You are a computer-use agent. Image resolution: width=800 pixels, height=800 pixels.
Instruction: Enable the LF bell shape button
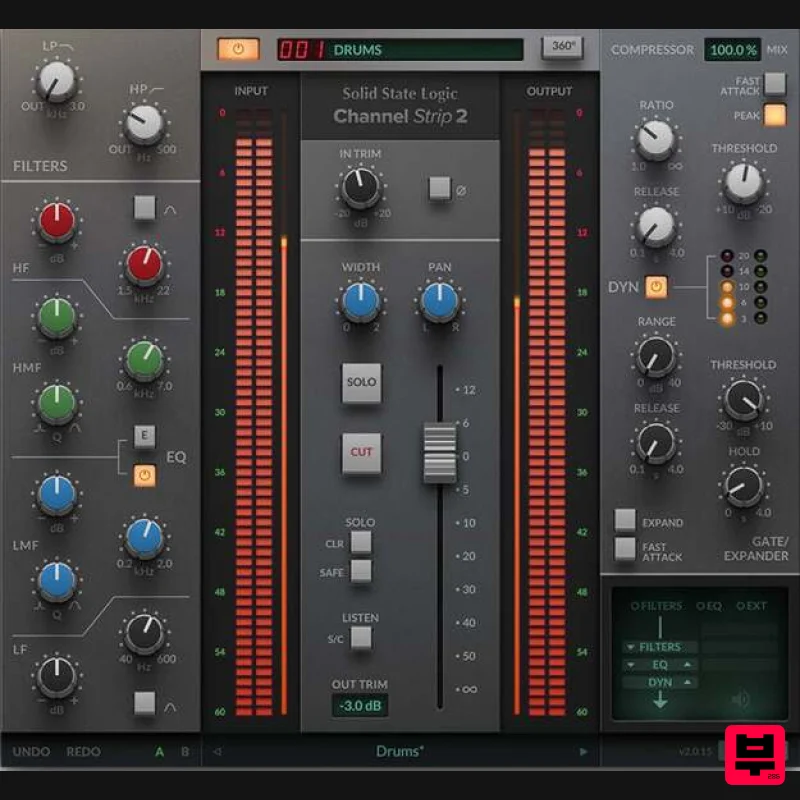(x=144, y=704)
